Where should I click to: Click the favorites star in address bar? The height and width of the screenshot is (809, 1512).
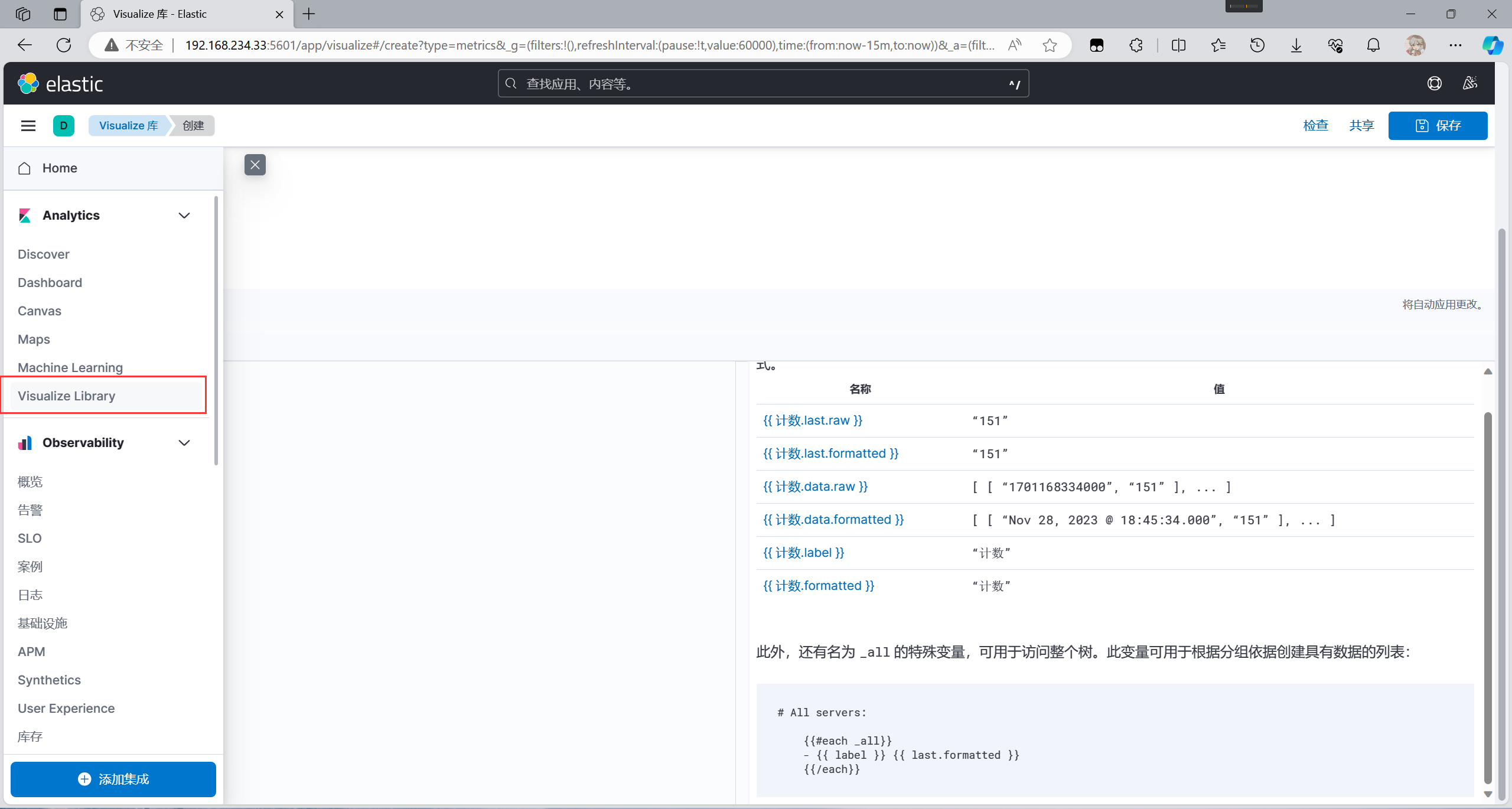[x=1050, y=45]
